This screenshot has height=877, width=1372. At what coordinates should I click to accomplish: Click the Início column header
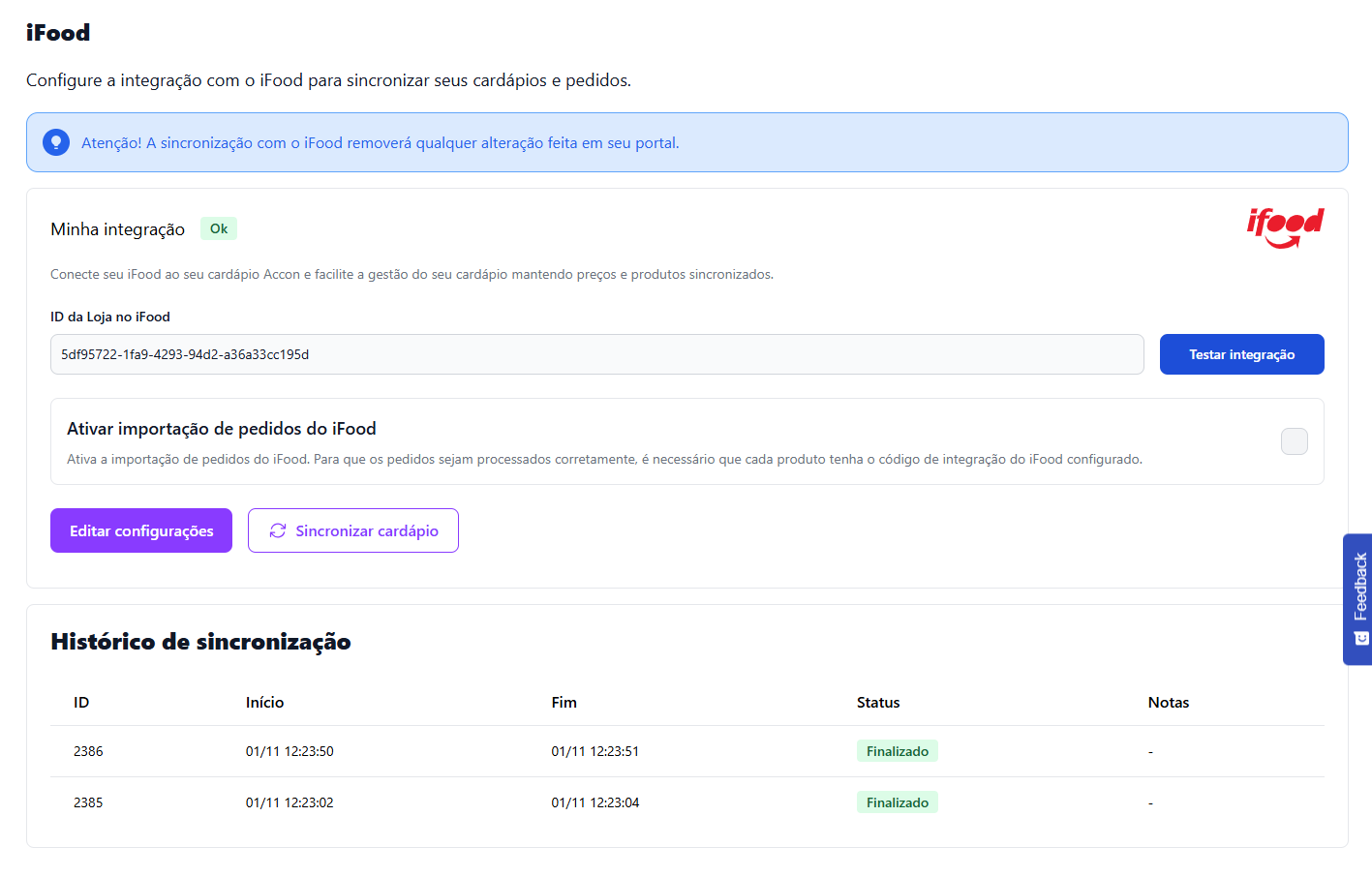pos(264,703)
